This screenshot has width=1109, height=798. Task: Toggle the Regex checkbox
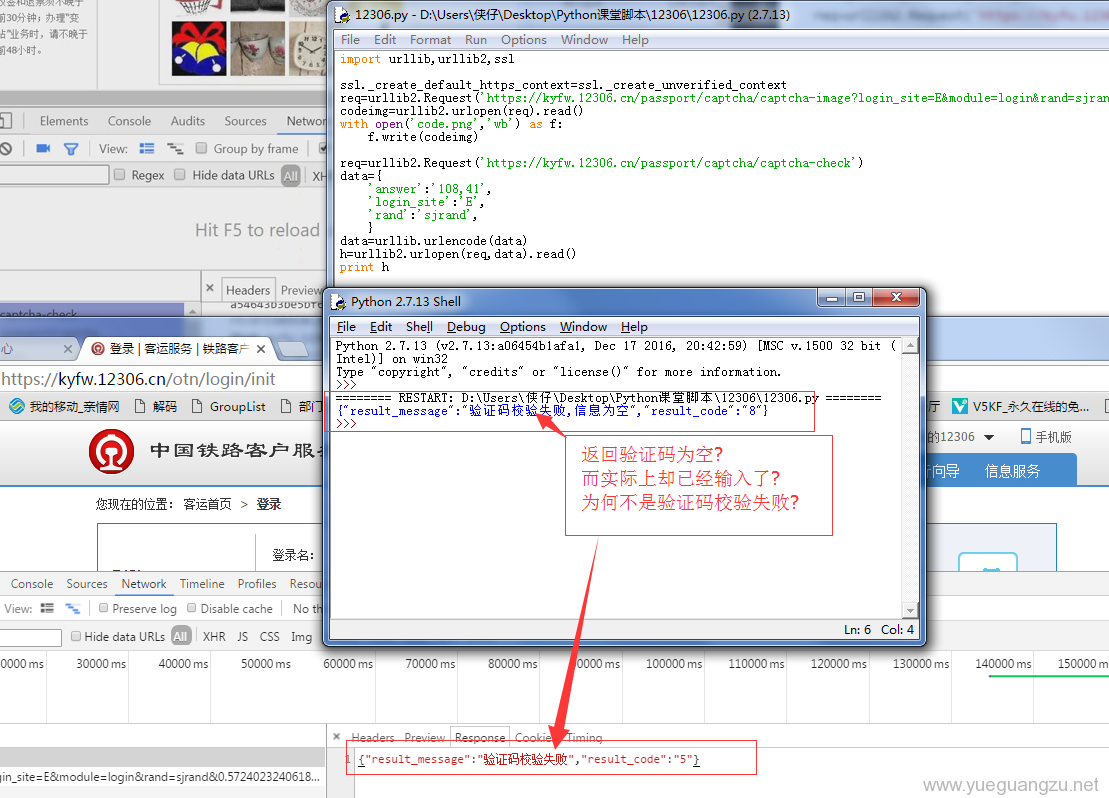tap(120, 174)
